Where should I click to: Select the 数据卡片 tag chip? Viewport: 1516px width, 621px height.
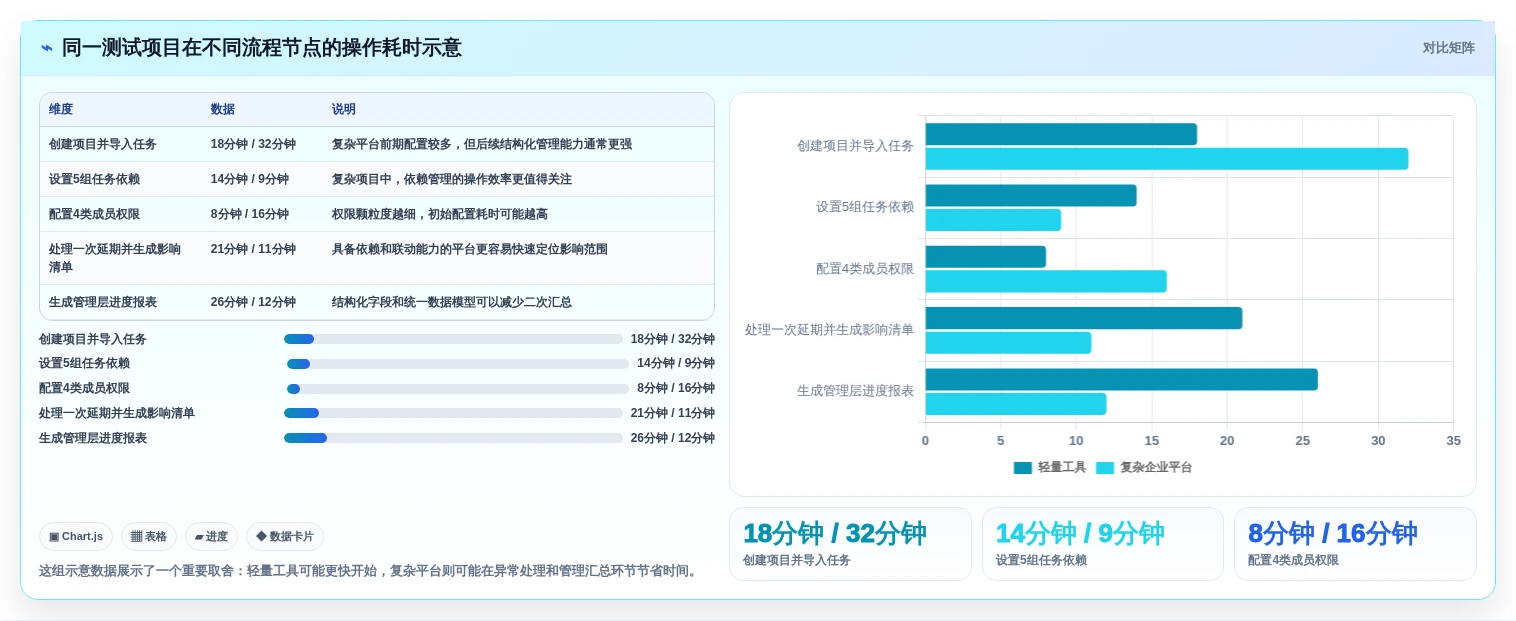point(285,537)
